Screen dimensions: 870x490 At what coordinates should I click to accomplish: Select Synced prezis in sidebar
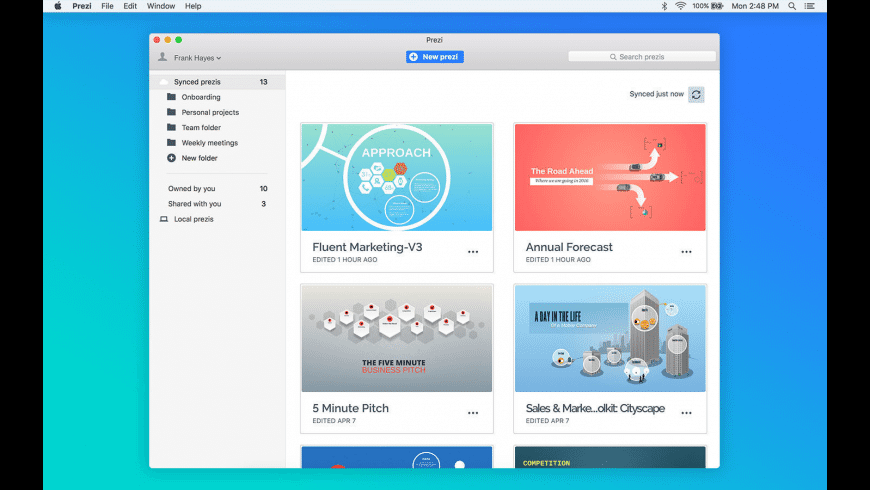[x=217, y=82]
